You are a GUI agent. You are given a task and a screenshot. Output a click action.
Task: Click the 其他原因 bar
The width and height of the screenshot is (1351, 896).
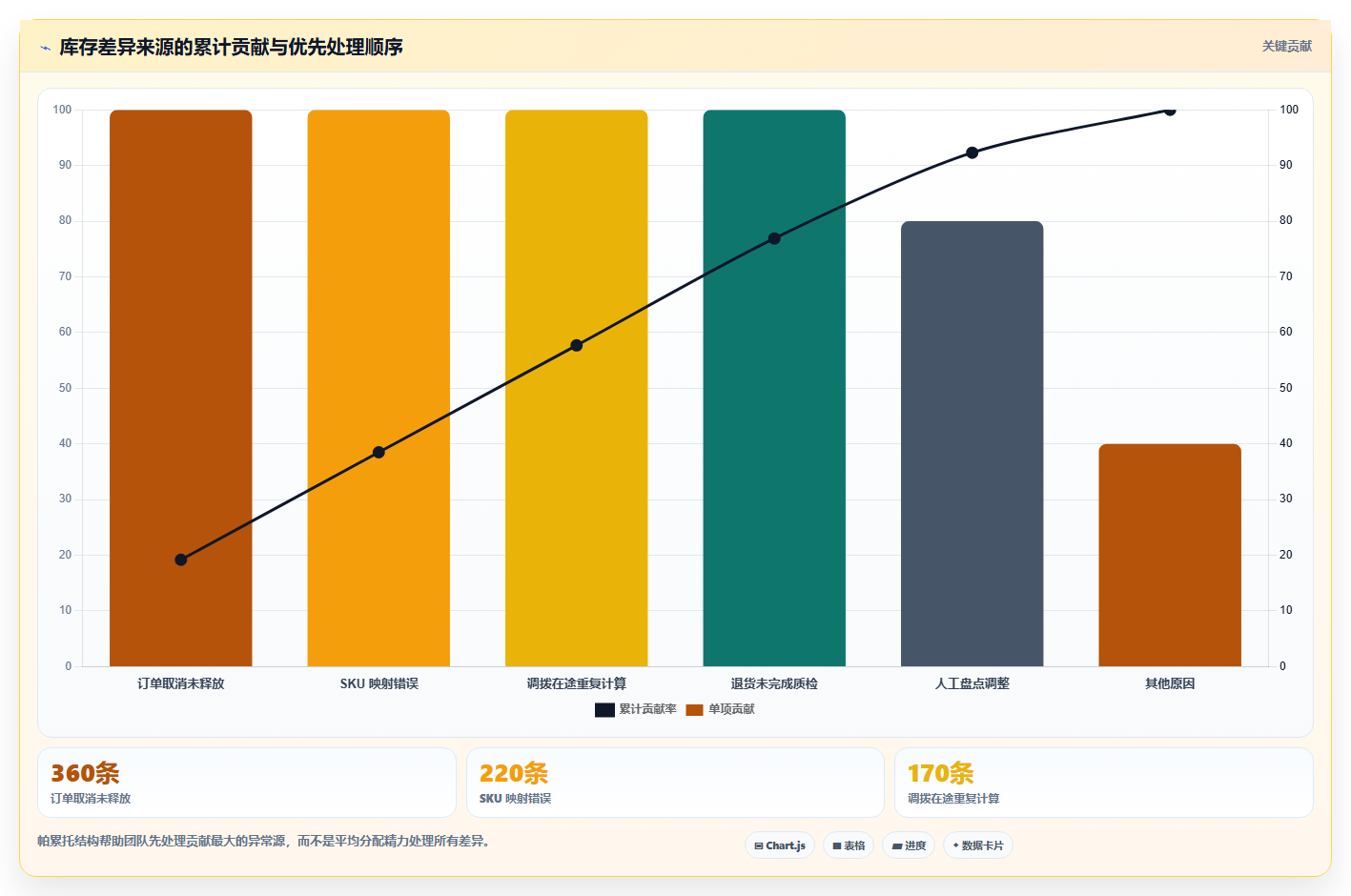1170,555
